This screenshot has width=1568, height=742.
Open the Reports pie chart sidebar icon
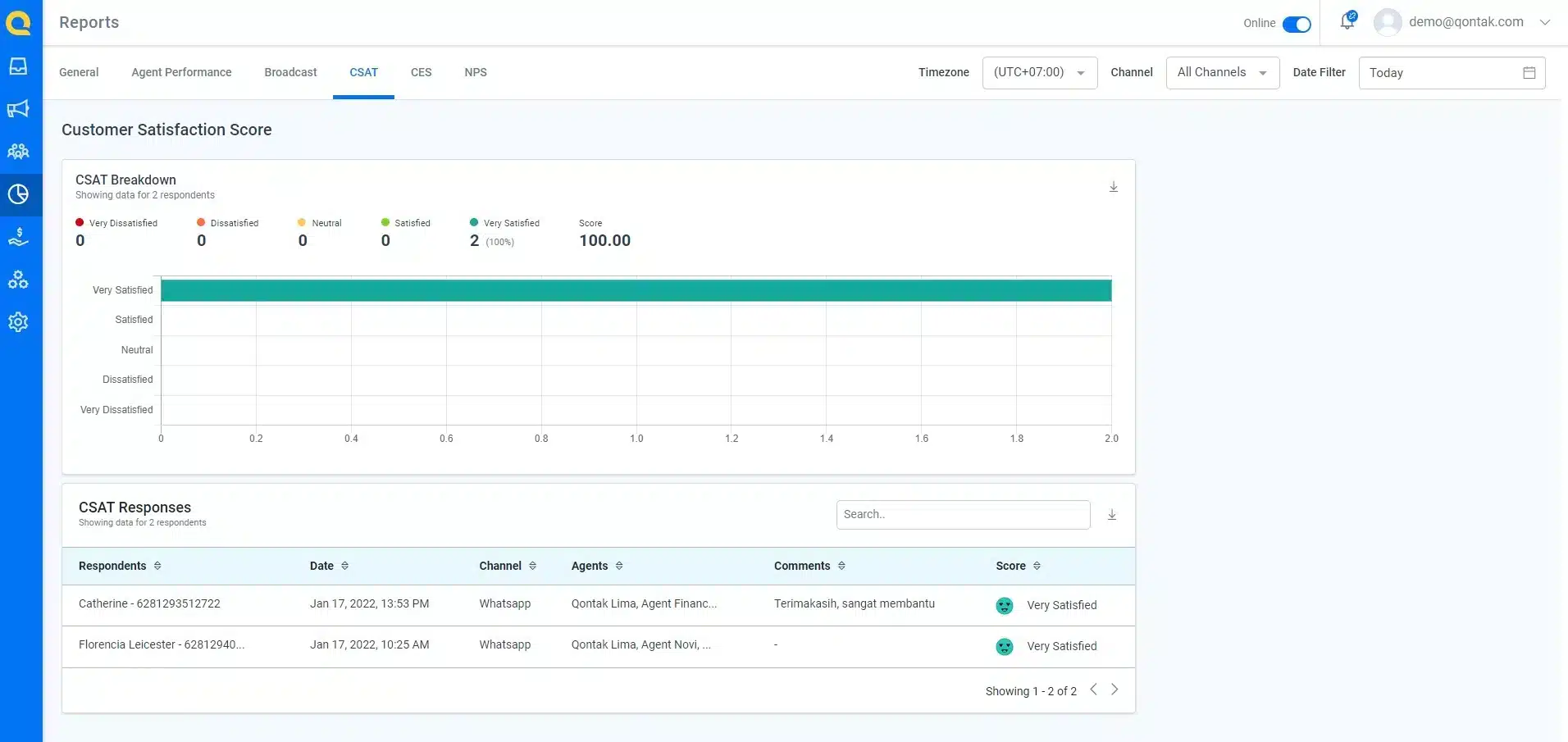point(18,194)
